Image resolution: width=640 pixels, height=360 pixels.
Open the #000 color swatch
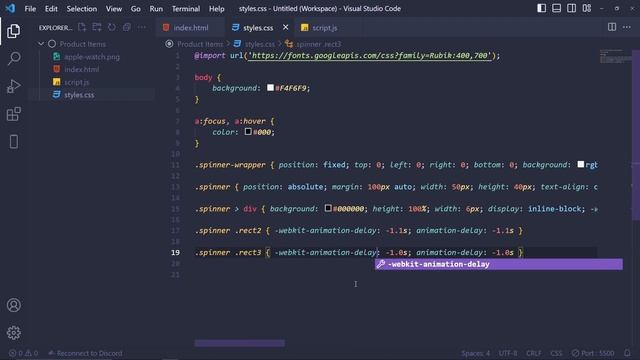pos(248,131)
